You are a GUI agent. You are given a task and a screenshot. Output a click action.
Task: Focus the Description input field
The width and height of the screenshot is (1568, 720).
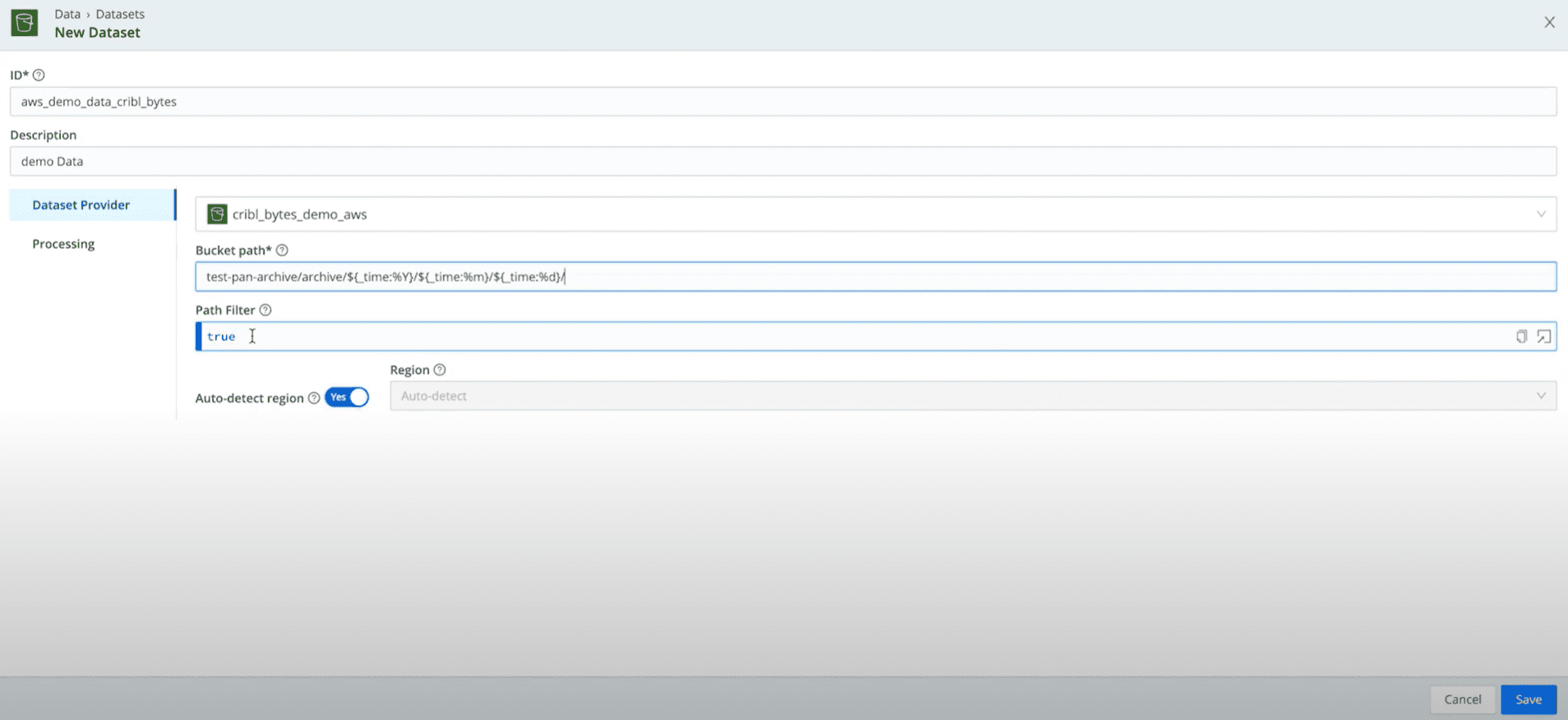tap(782, 161)
